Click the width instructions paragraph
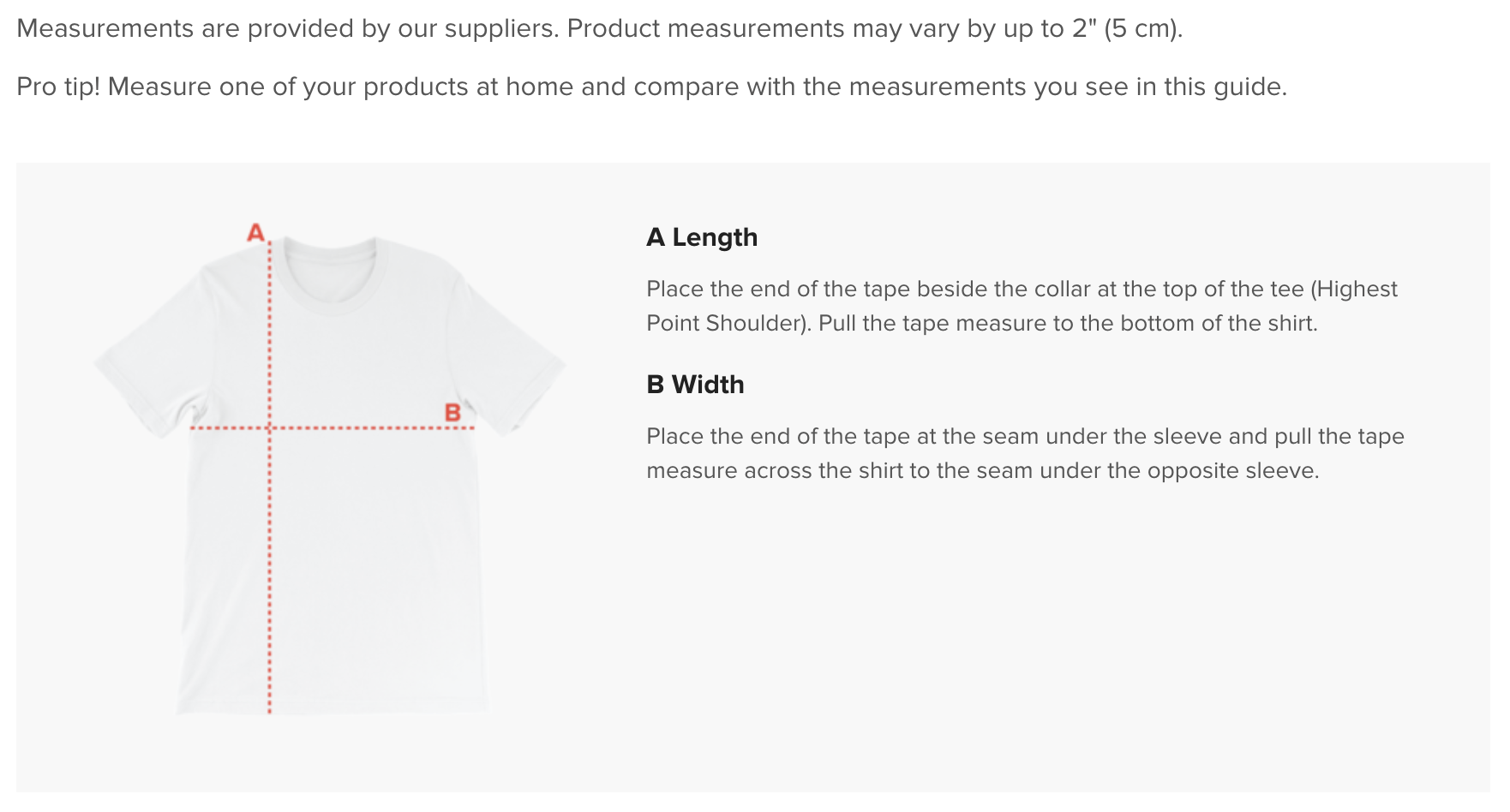Viewport: 1510px width, 812px height. click(x=1025, y=453)
